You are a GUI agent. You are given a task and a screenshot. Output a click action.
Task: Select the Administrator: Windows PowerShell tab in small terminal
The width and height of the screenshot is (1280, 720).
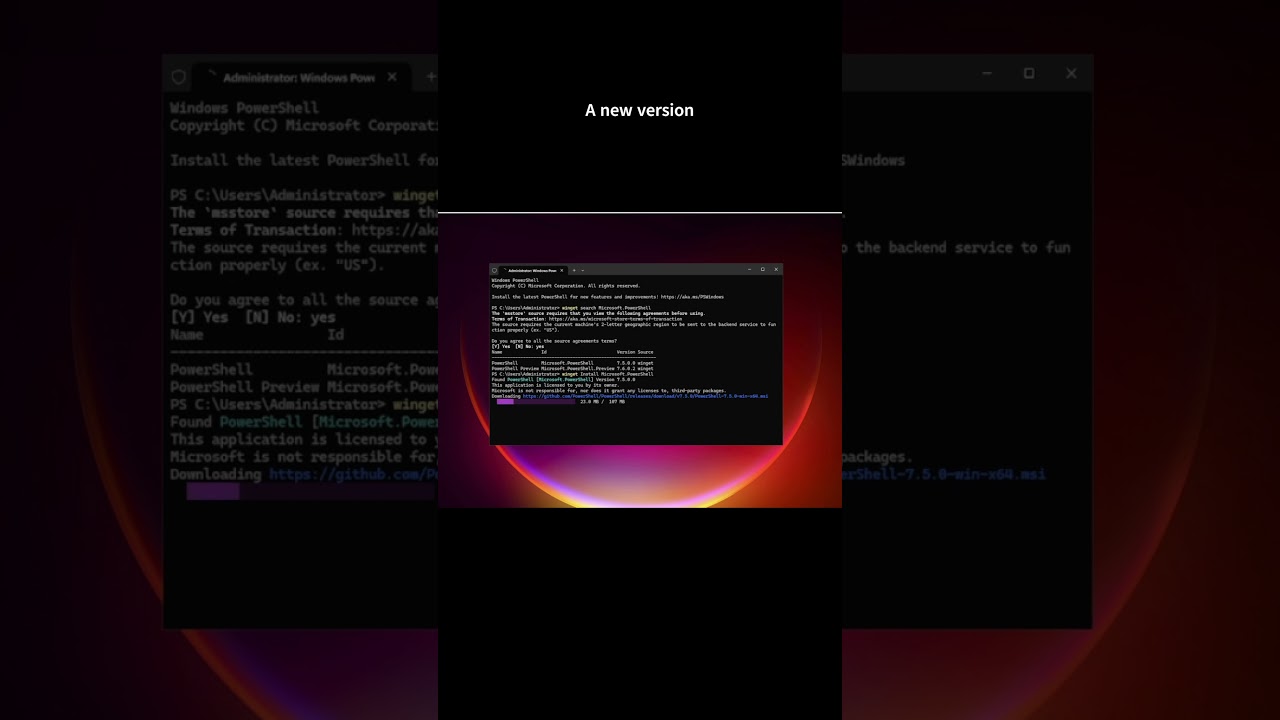(x=532, y=270)
